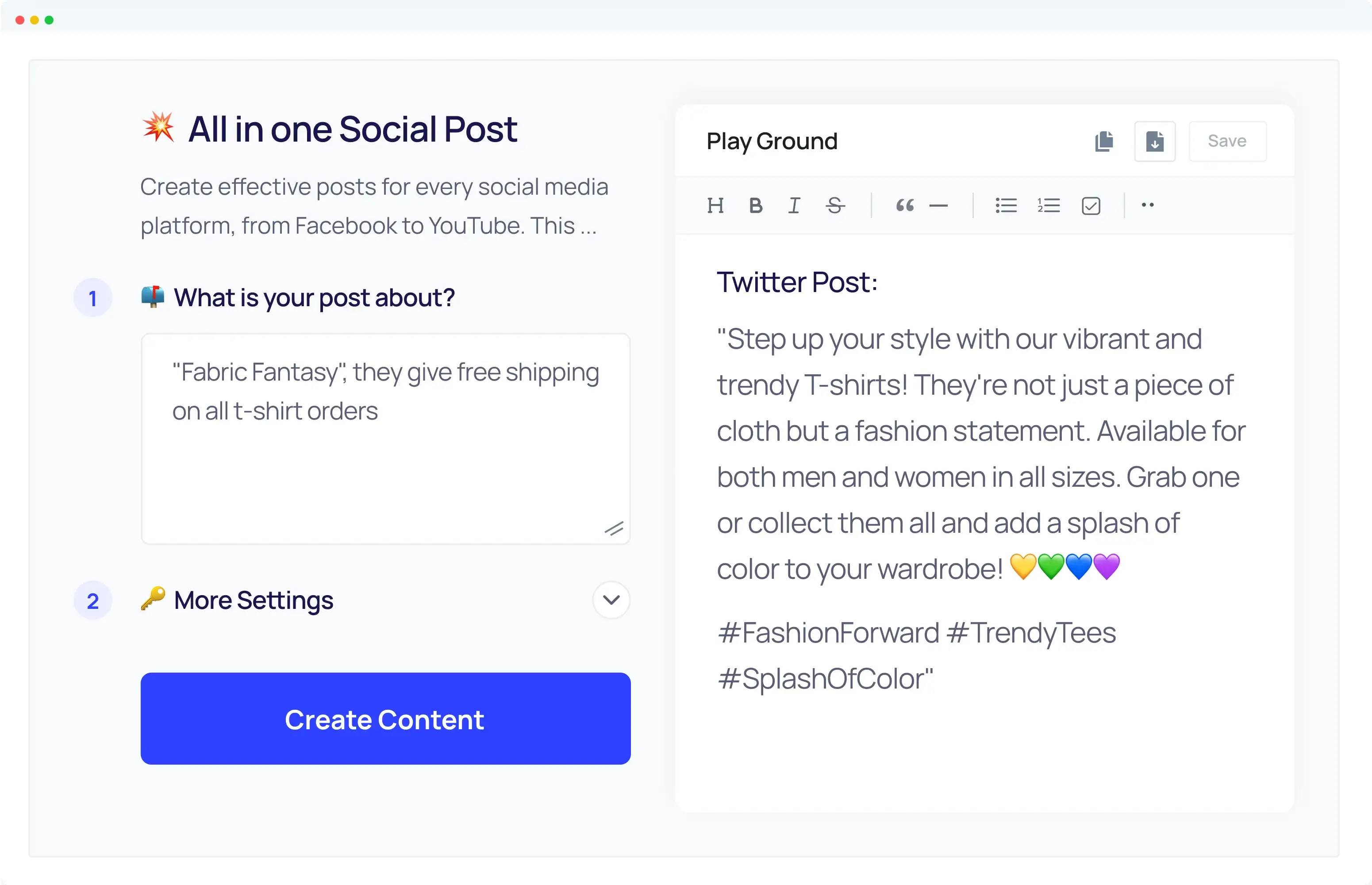Click the textarea resize handle
The width and height of the screenshot is (1372, 885).
615,529
